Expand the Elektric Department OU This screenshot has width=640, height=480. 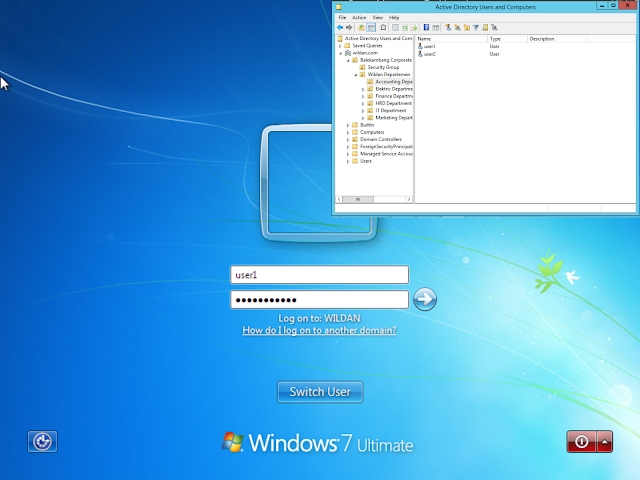click(363, 89)
